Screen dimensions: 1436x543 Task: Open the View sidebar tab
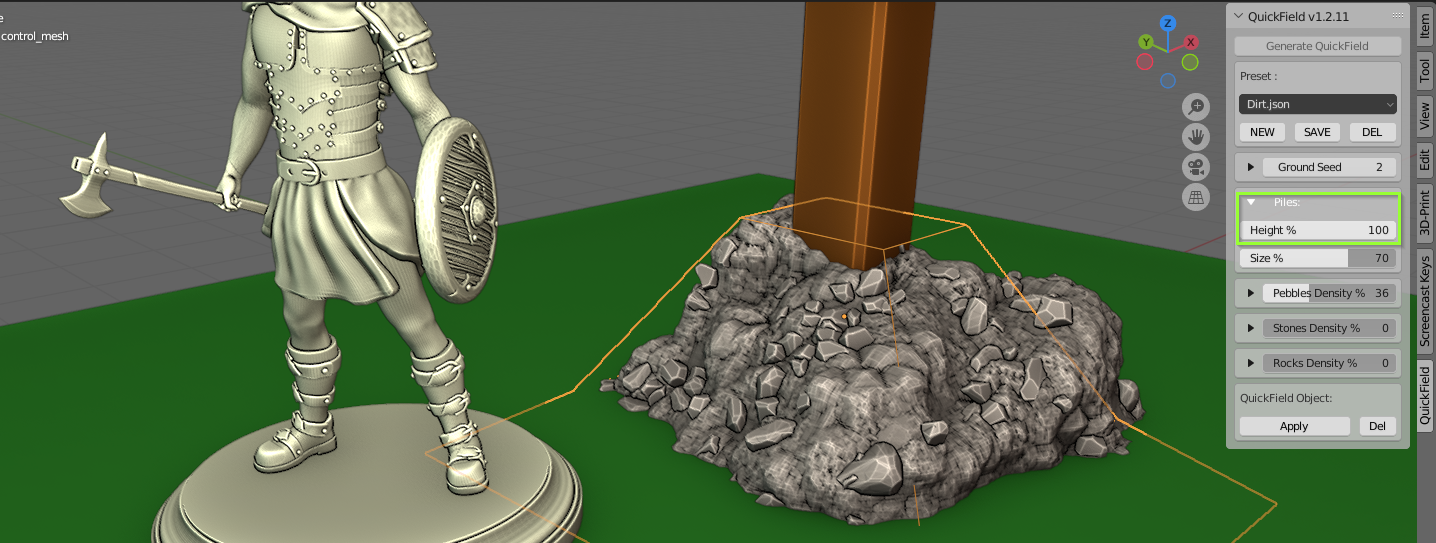[1425, 116]
